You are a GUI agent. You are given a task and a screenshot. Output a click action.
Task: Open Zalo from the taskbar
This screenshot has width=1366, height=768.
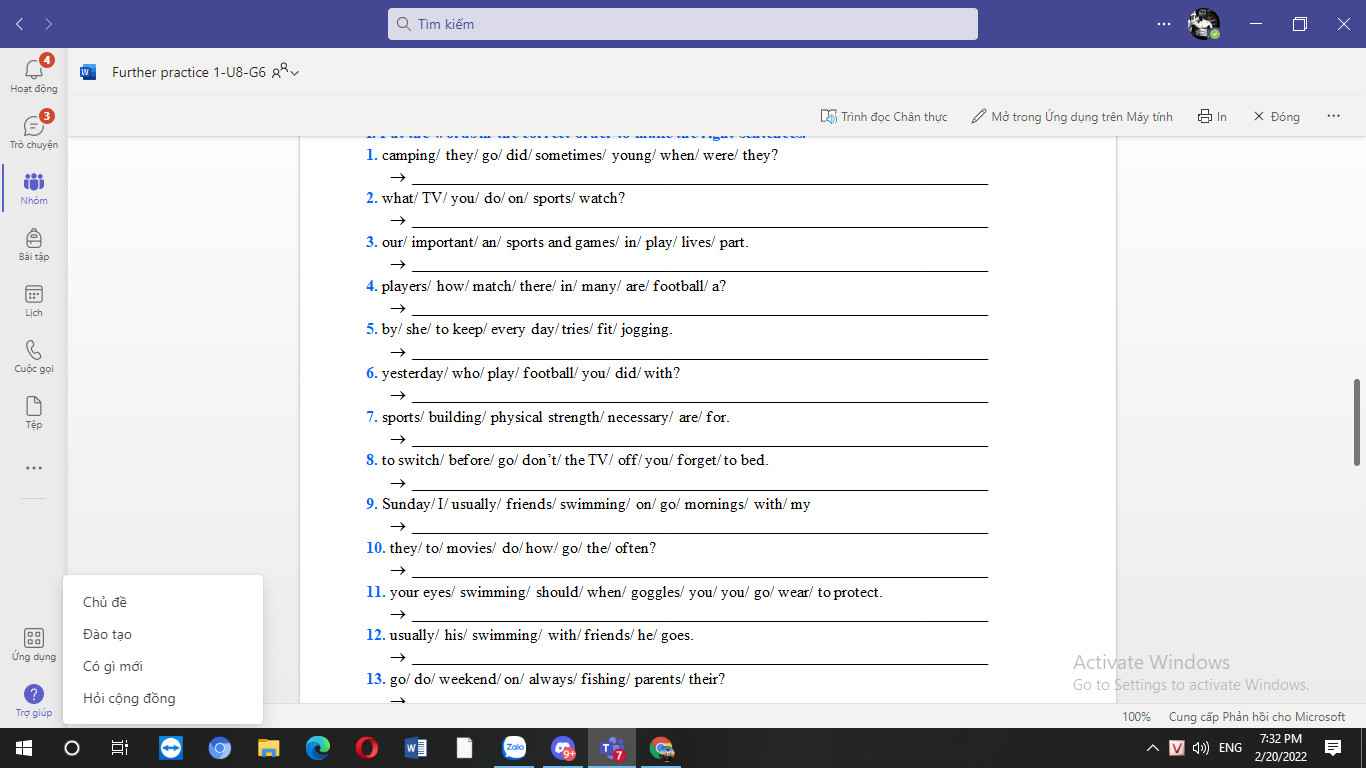[x=514, y=748]
